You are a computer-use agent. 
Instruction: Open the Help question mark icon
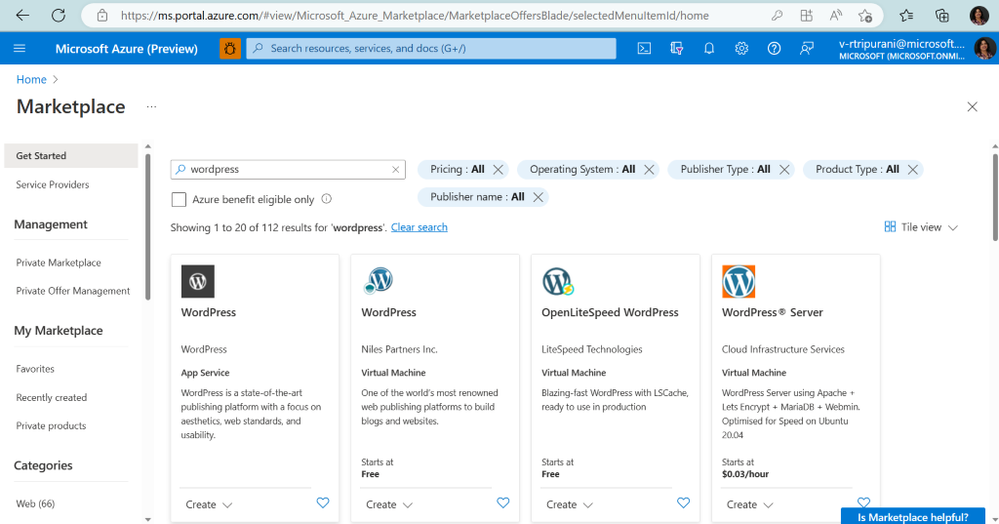(x=774, y=48)
